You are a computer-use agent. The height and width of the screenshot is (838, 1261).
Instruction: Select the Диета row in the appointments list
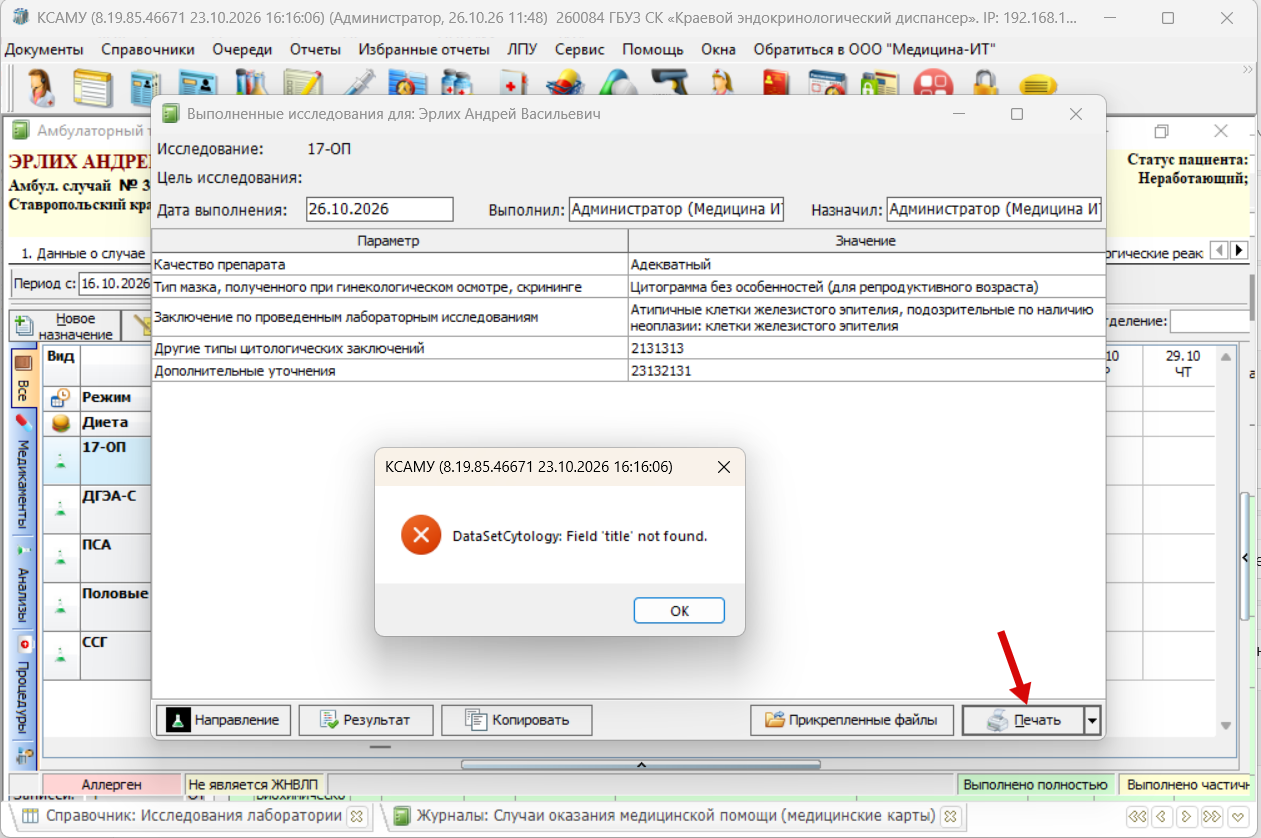pos(96,422)
